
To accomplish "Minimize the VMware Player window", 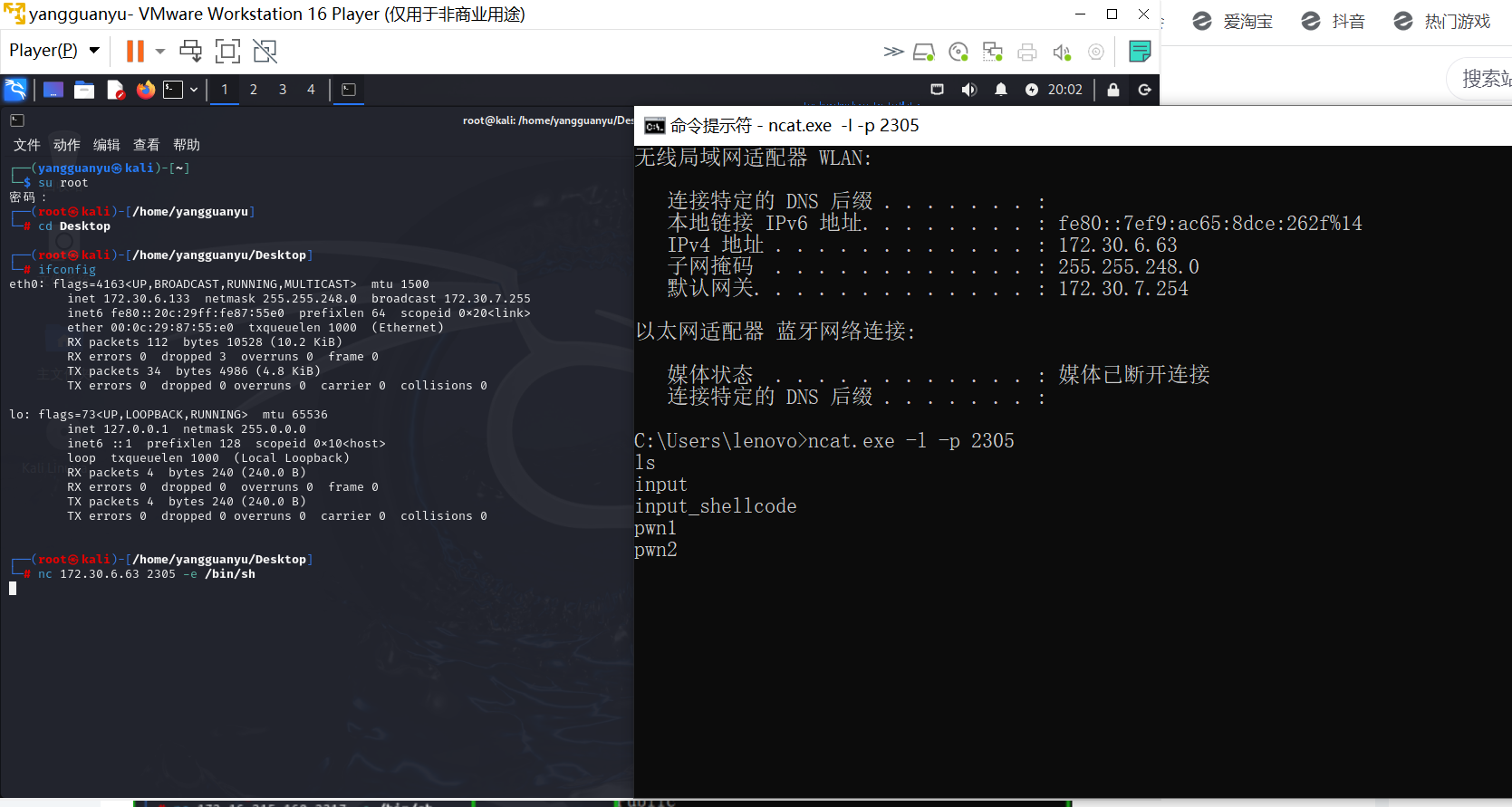I will pyautogui.click(x=1081, y=14).
